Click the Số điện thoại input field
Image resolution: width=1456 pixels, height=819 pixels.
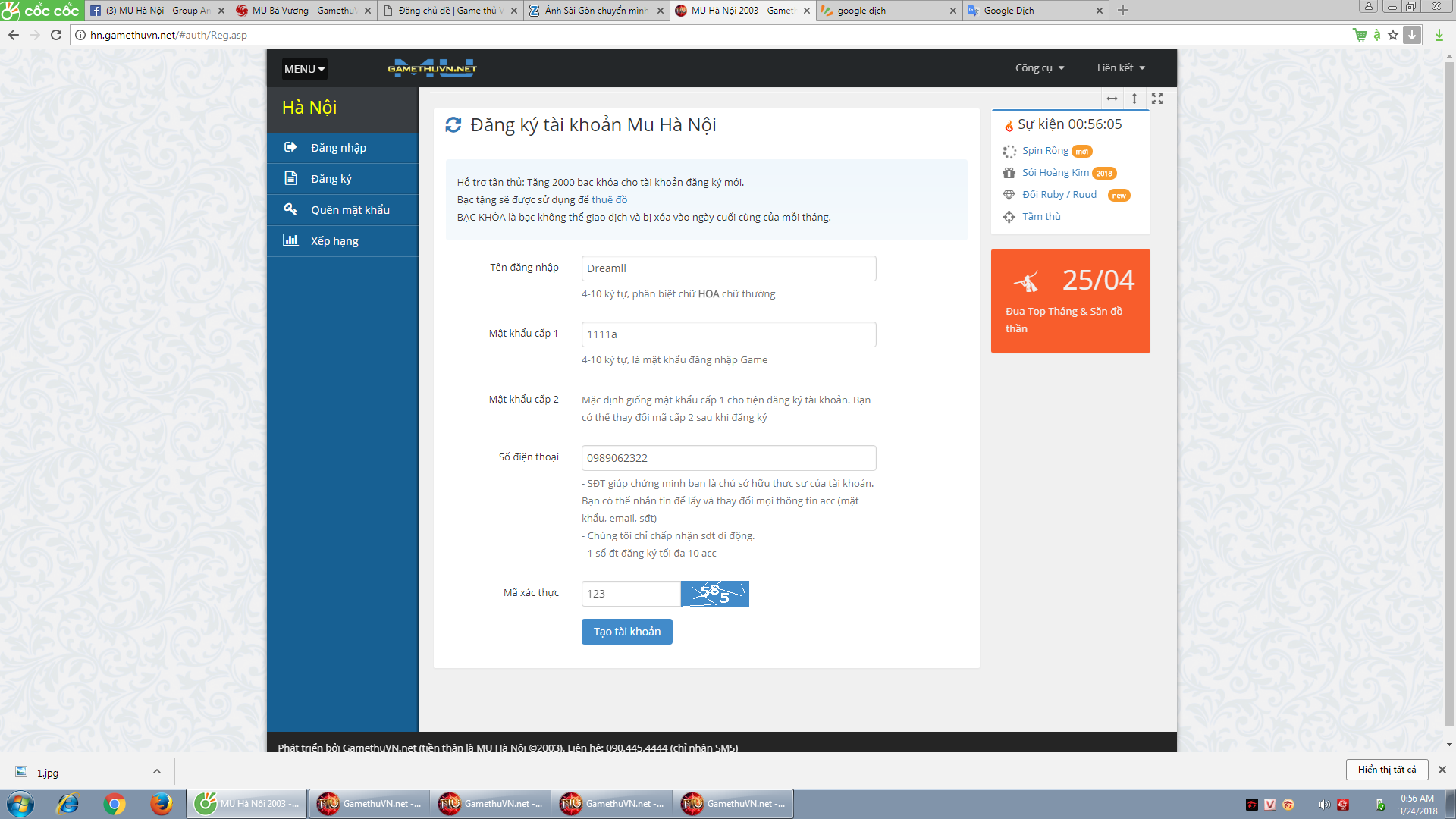(x=728, y=458)
